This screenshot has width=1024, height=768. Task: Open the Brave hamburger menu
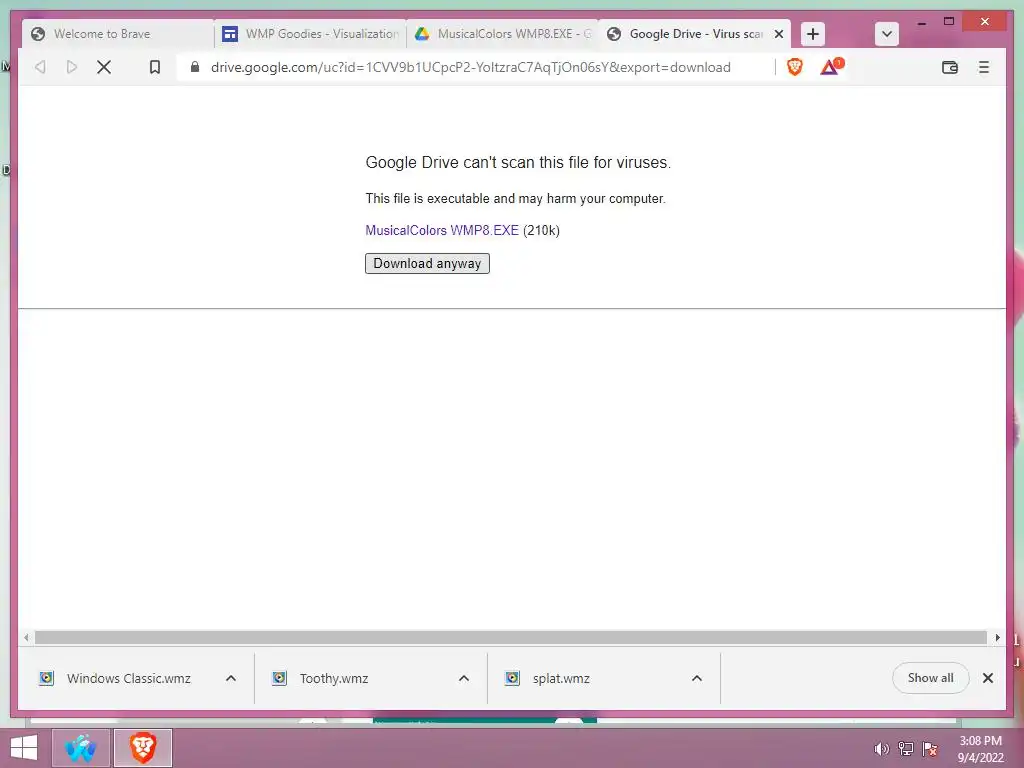[984, 67]
